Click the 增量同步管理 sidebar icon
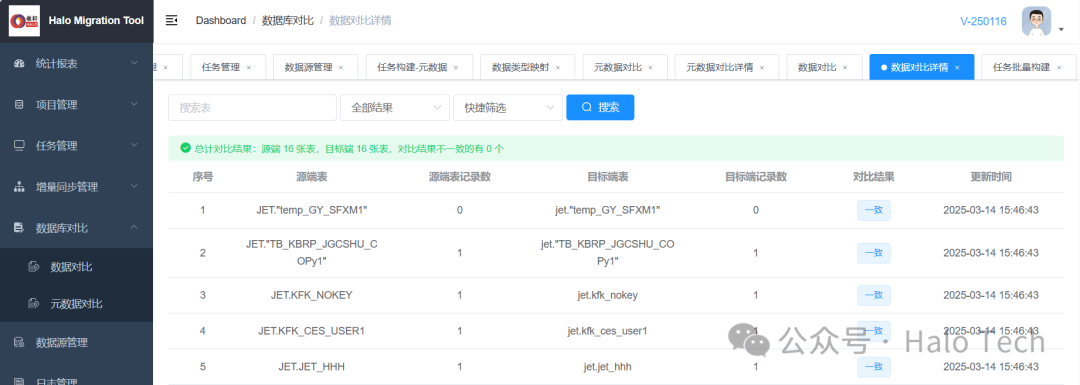Viewport: 1080px width, 385px height. click(19, 187)
